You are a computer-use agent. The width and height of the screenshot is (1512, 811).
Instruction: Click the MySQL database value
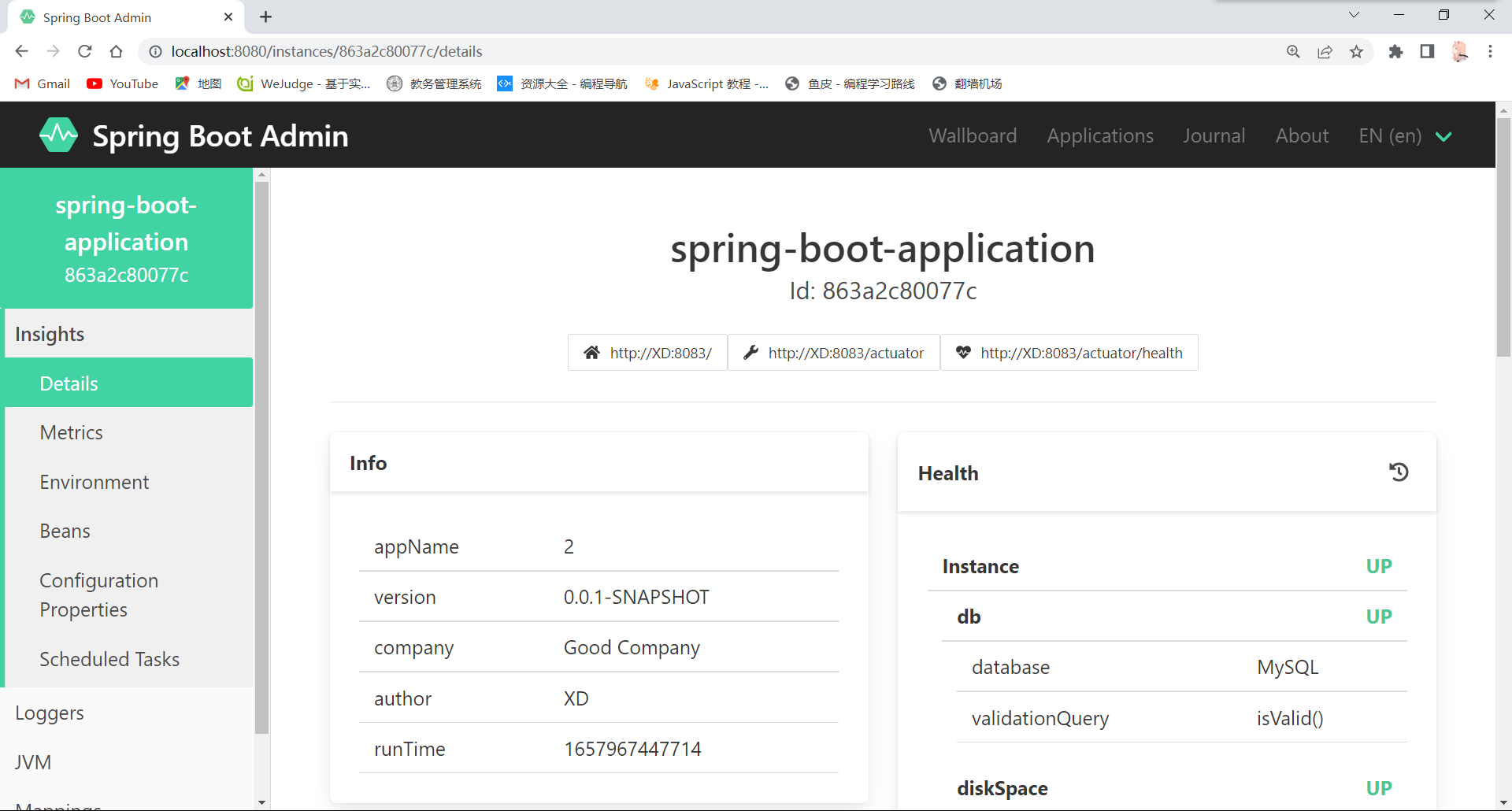pos(1288,667)
